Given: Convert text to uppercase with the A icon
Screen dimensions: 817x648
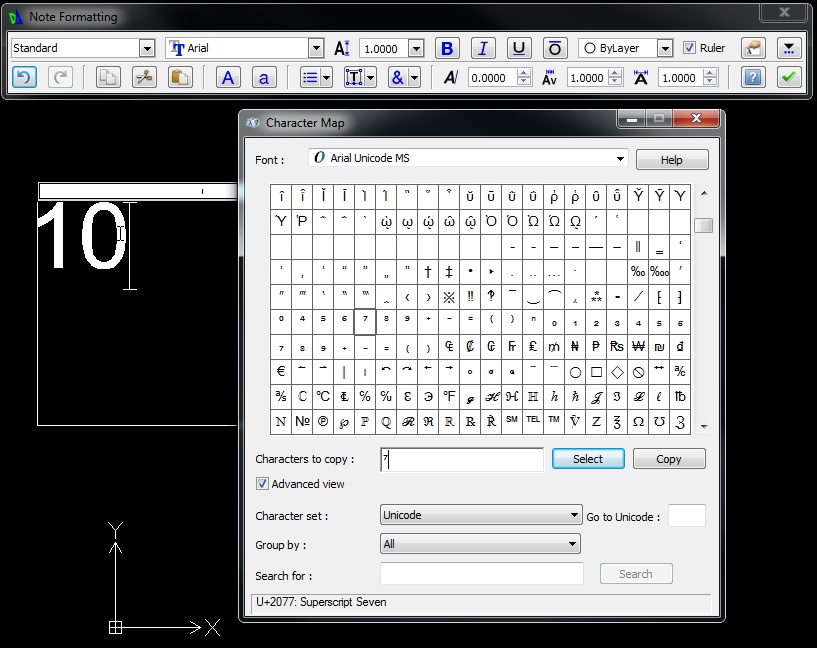Looking at the screenshot, I should 228,78.
